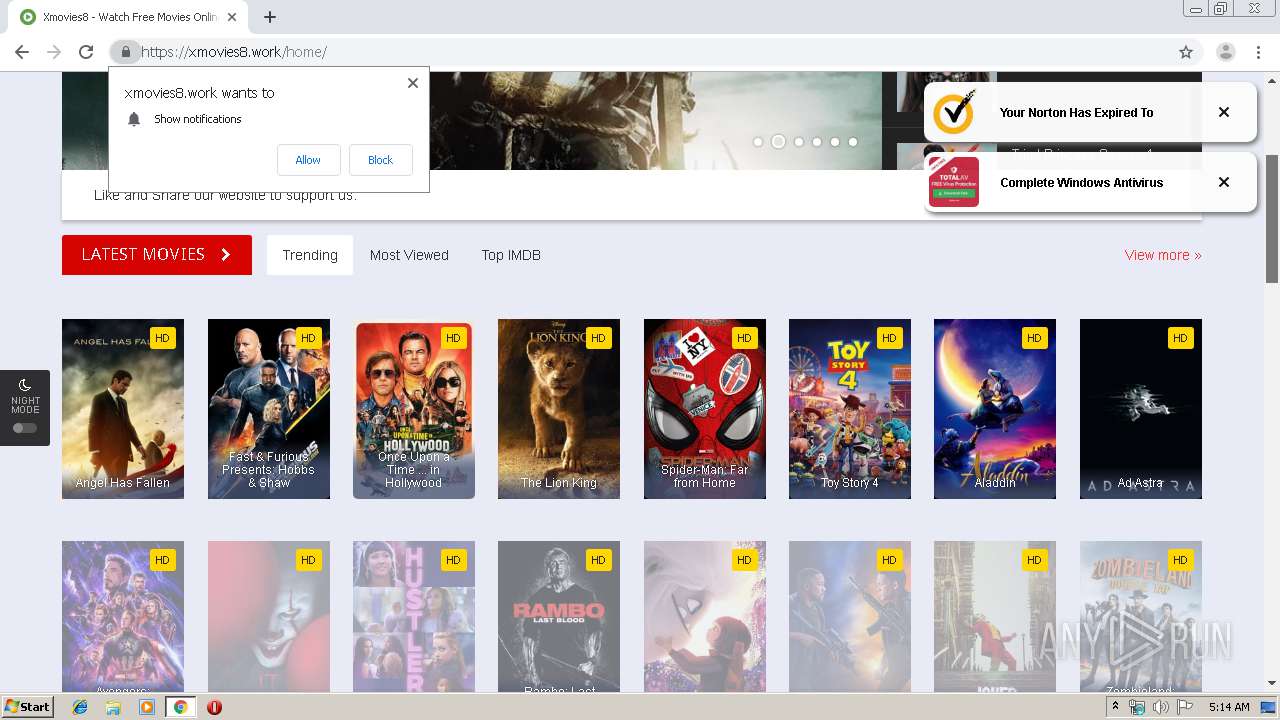This screenshot has width=1280, height=720.
Task: Allow notifications from xmovies8.work
Action: coord(308,160)
